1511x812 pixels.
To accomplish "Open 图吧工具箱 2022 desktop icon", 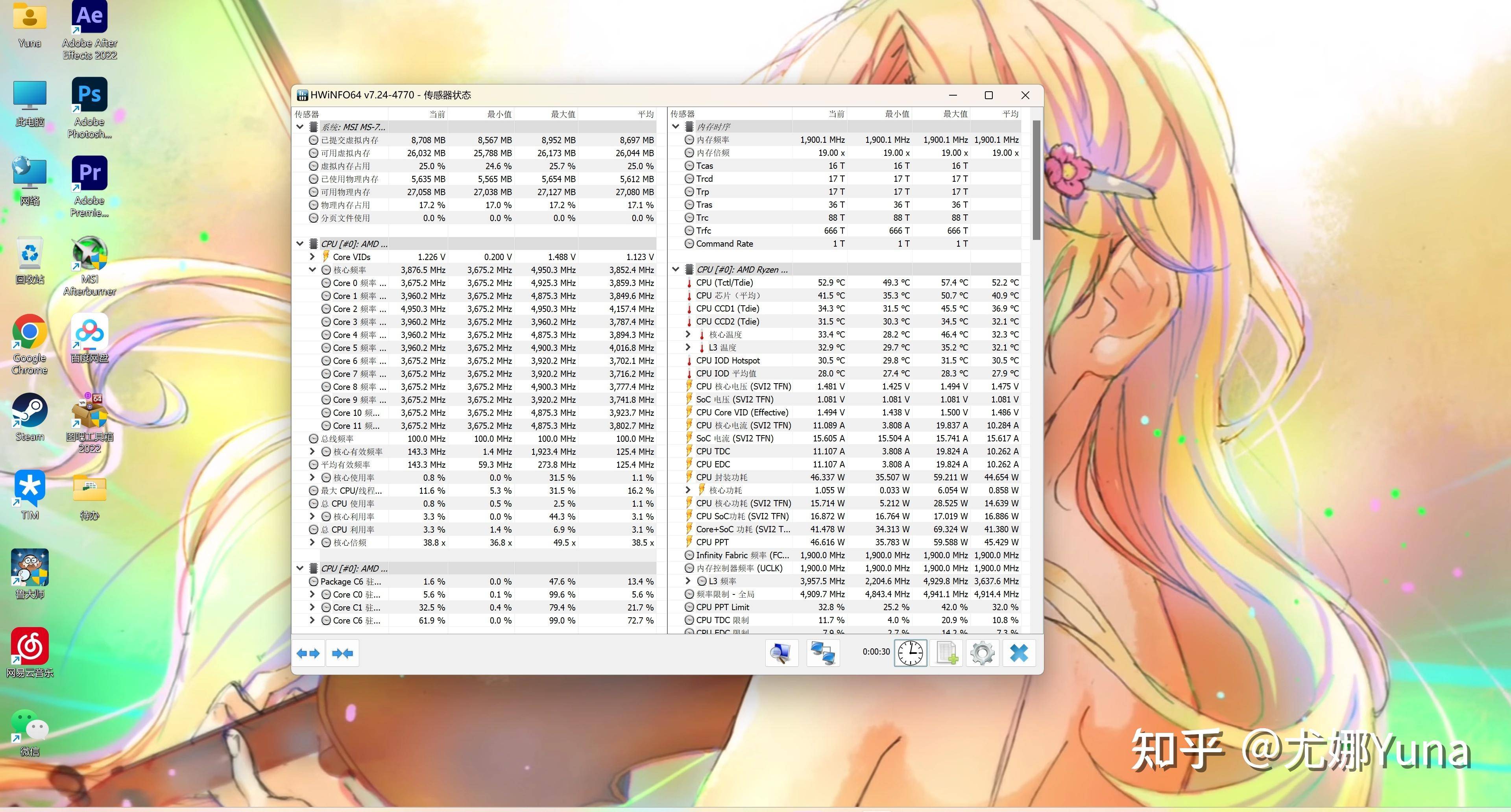I will click(90, 423).
